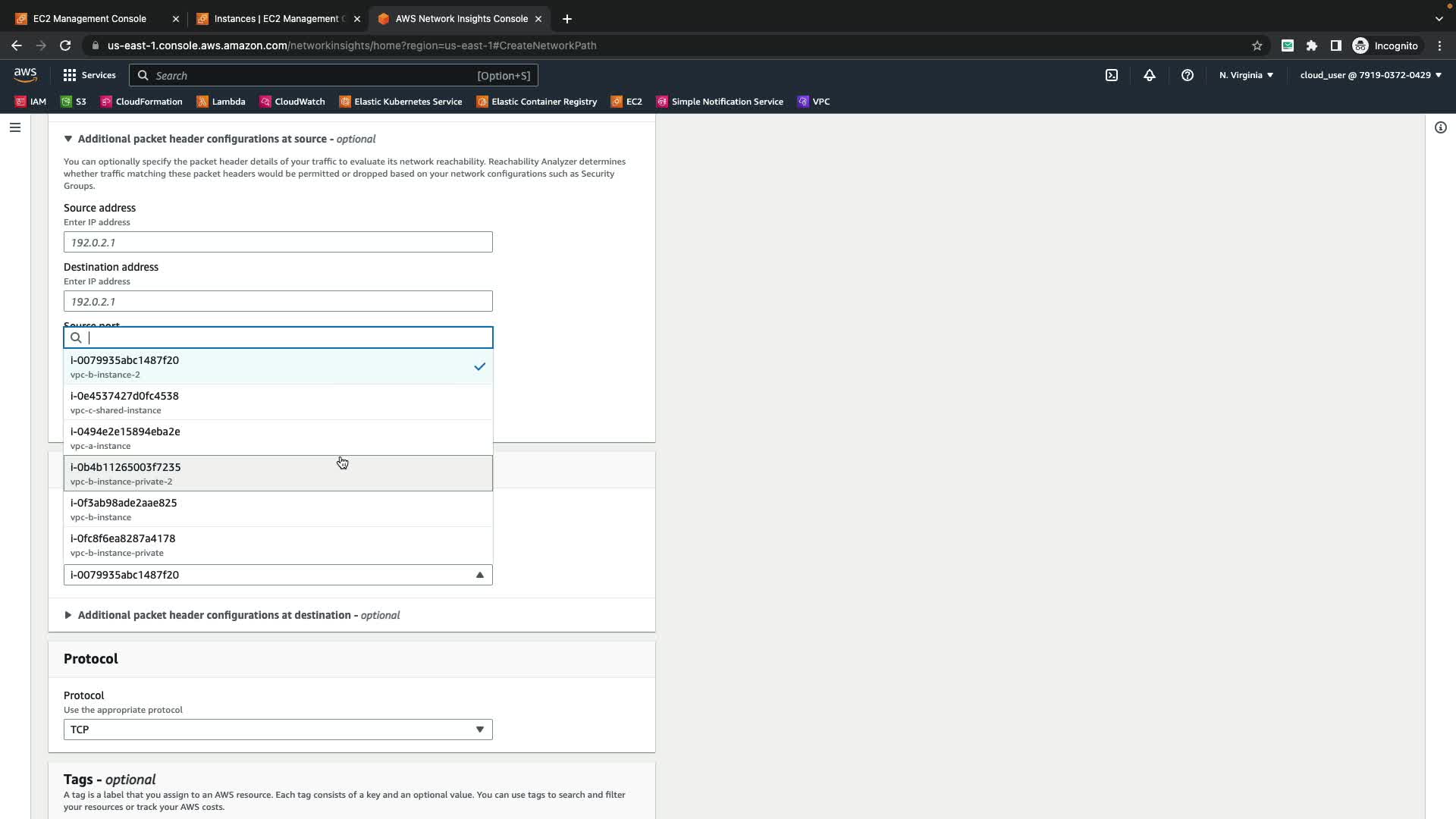Viewport: 1456px width, 819px height.
Task: Open the Protocol TCP dropdown
Action: pos(278,730)
